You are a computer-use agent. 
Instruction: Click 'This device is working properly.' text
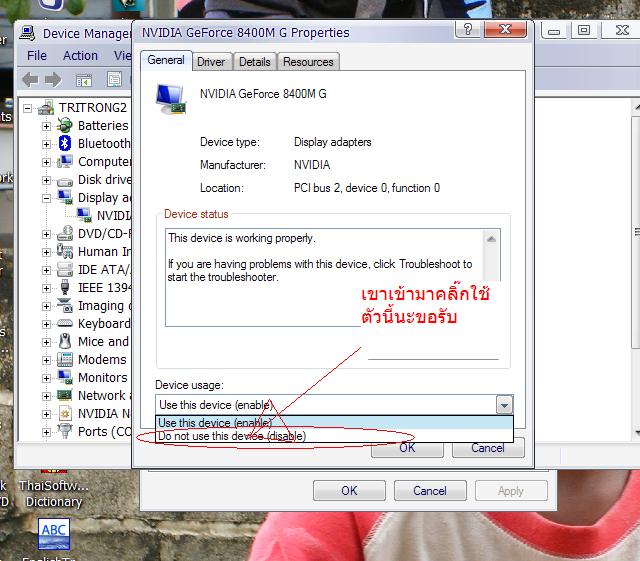[242, 238]
